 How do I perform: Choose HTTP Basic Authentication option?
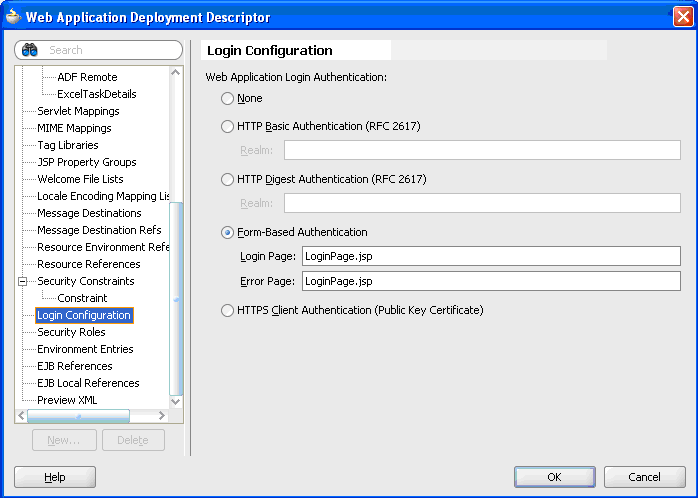[x=227, y=126]
